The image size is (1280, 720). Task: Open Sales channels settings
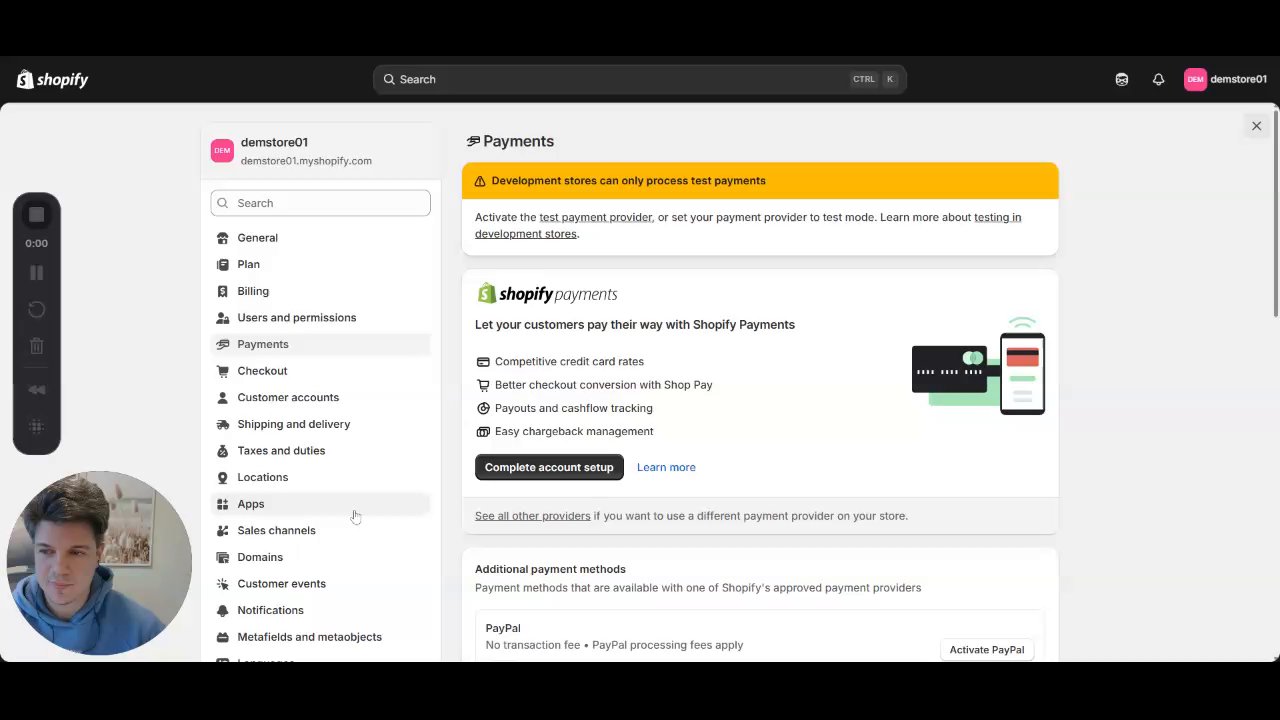(320, 530)
